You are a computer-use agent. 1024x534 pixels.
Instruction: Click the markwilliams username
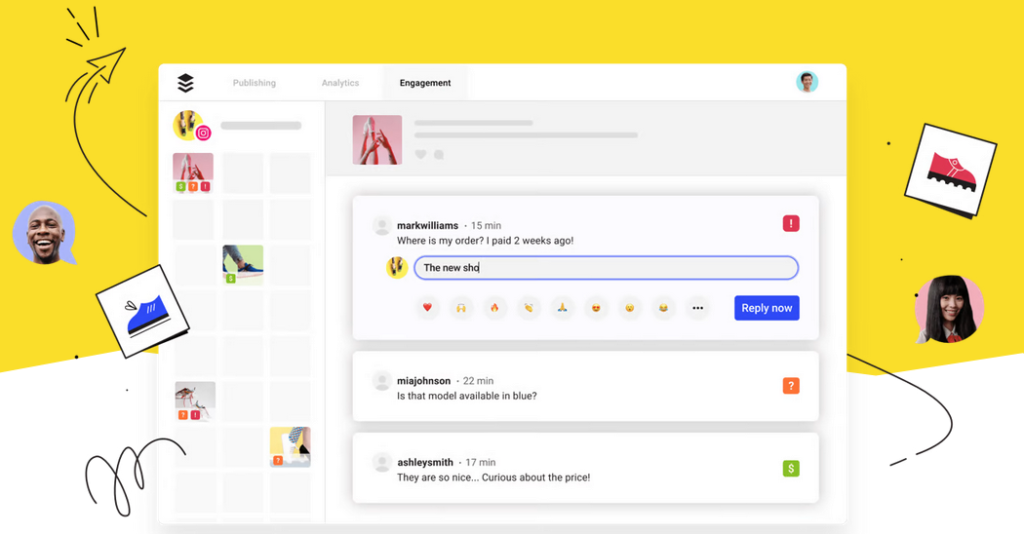coord(427,226)
